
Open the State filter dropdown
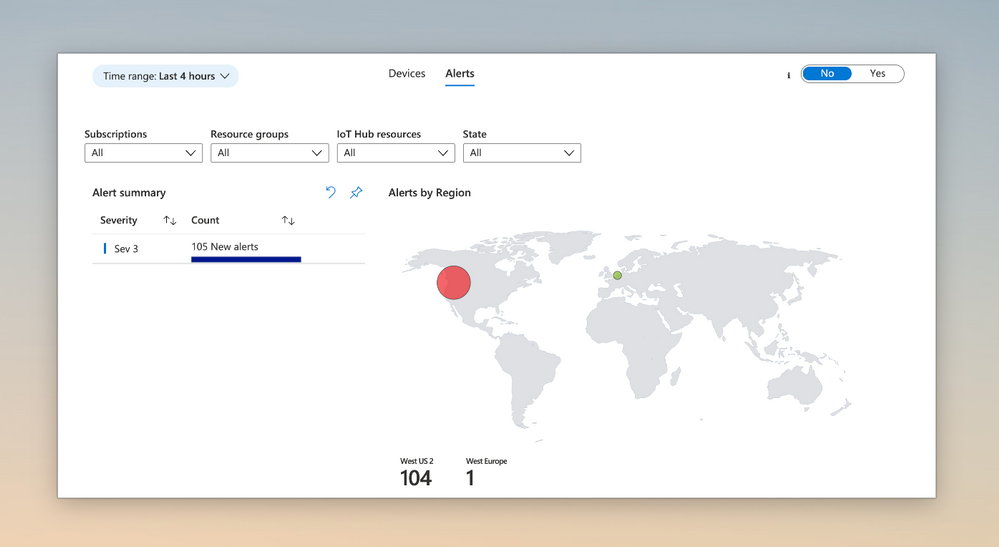point(522,153)
